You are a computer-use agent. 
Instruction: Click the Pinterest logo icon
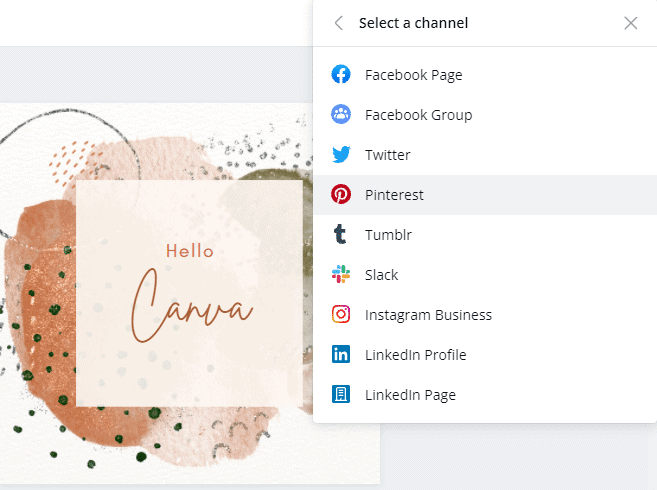(341, 194)
